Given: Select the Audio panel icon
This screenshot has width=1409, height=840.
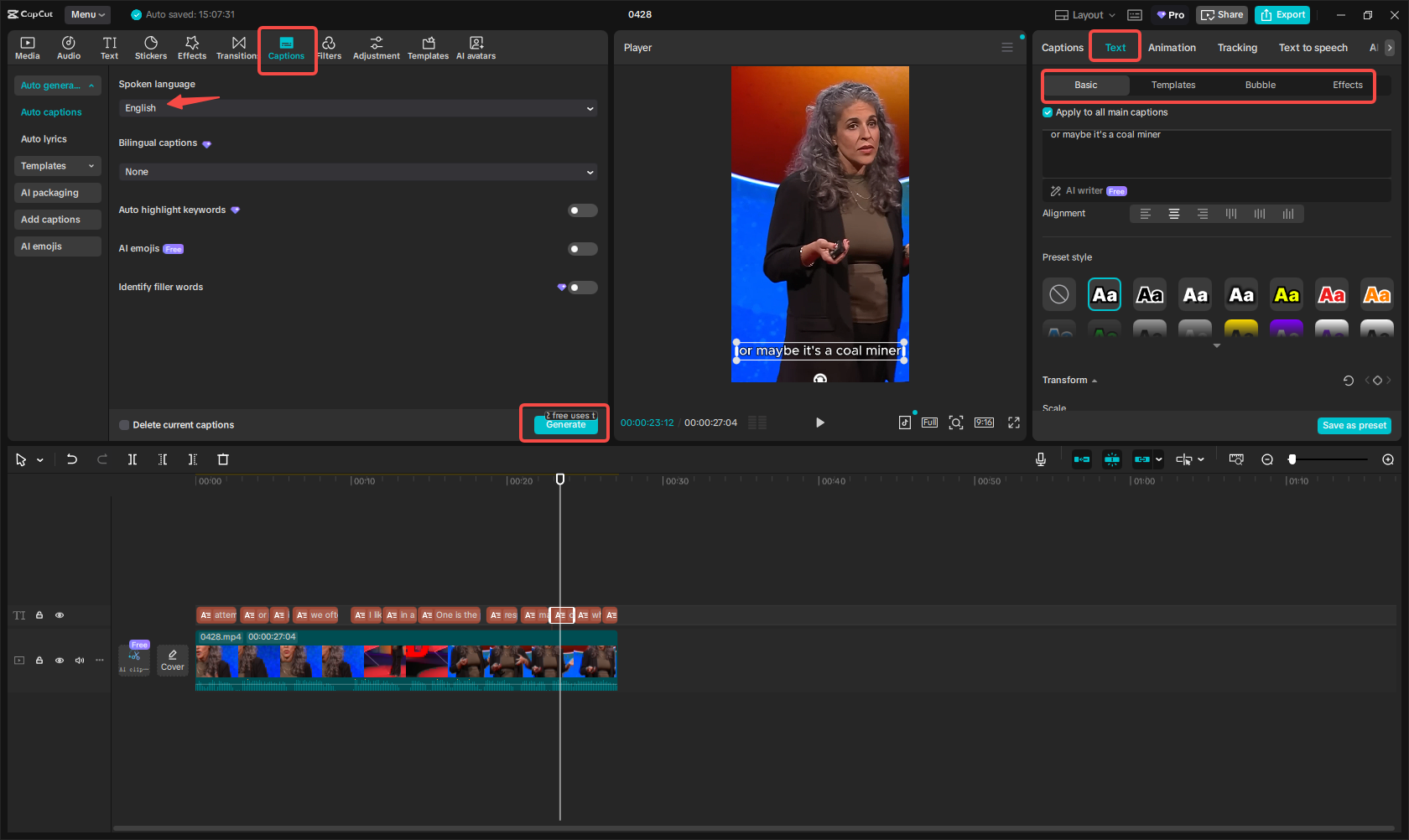Looking at the screenshot, I should (68, 46).
